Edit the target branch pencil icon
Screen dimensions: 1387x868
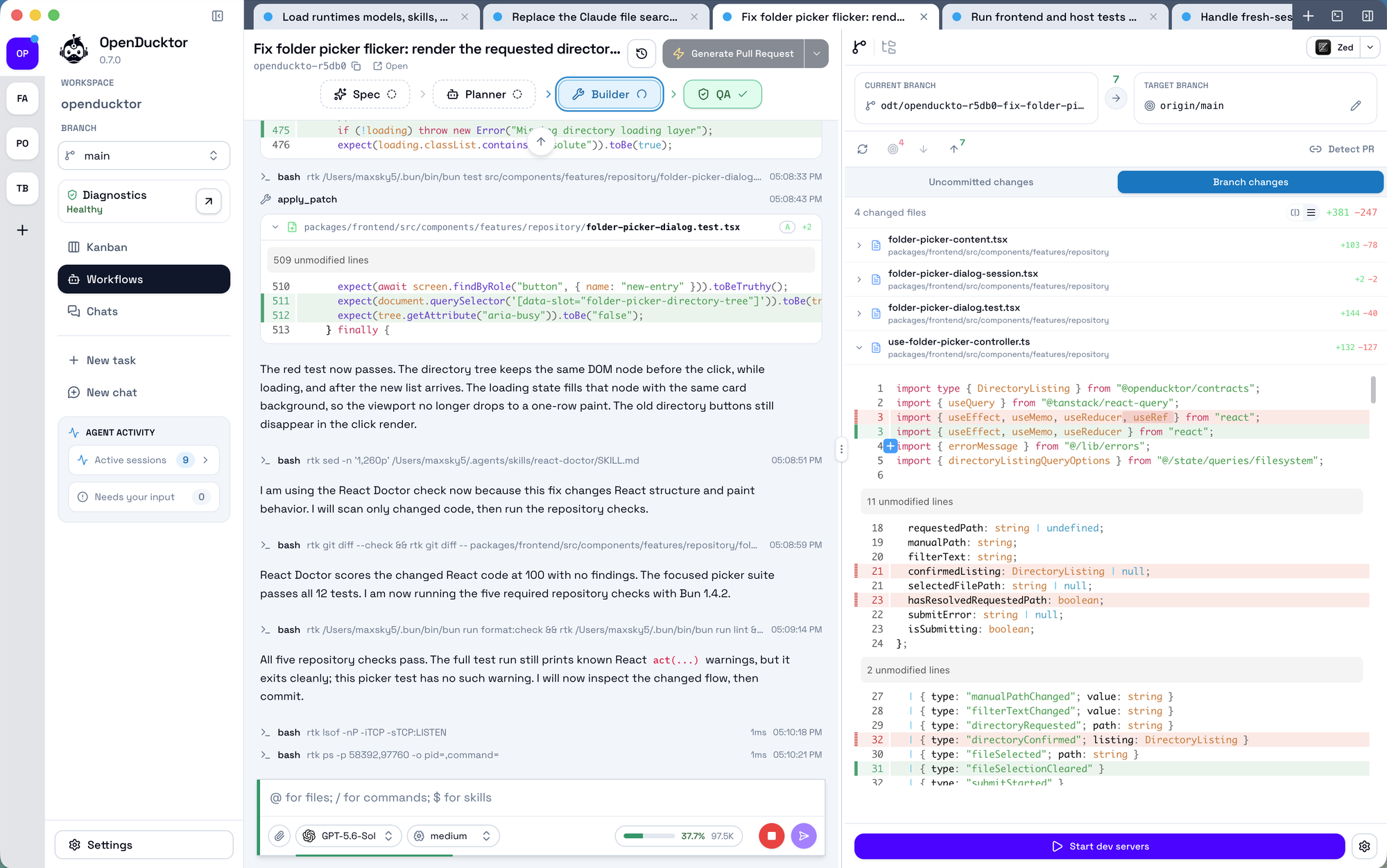1356,105
